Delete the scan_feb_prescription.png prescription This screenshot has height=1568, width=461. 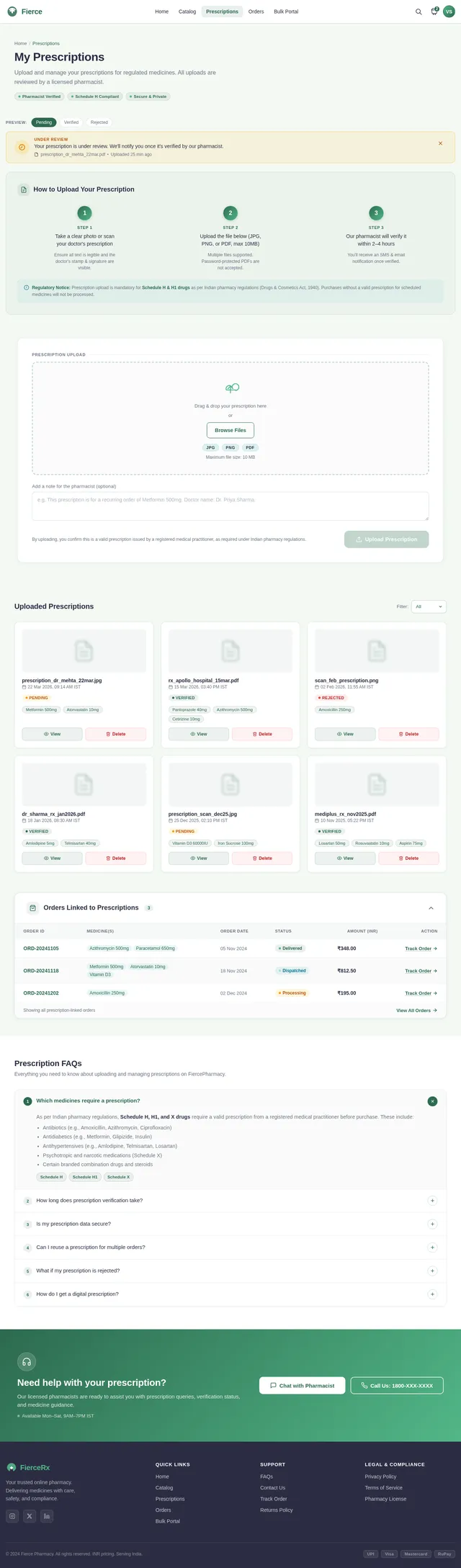[x=408, y=734]
